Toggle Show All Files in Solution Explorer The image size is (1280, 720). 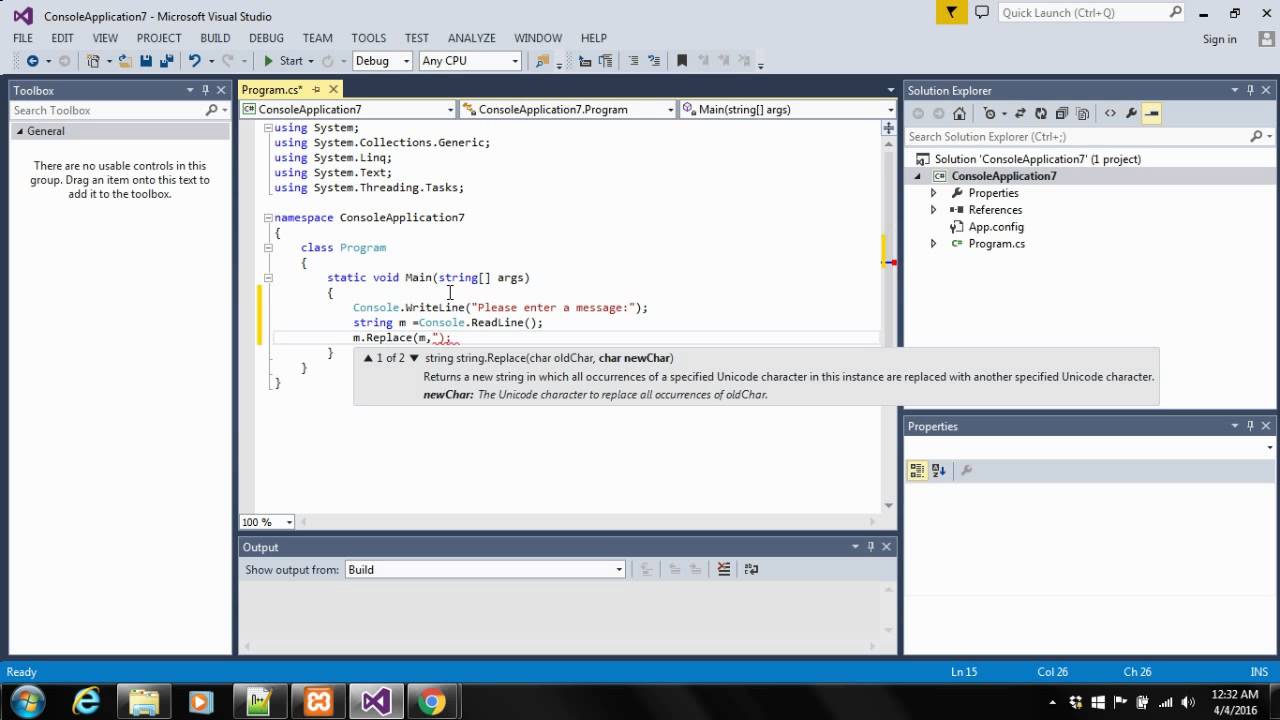[x=1083, y=113]
